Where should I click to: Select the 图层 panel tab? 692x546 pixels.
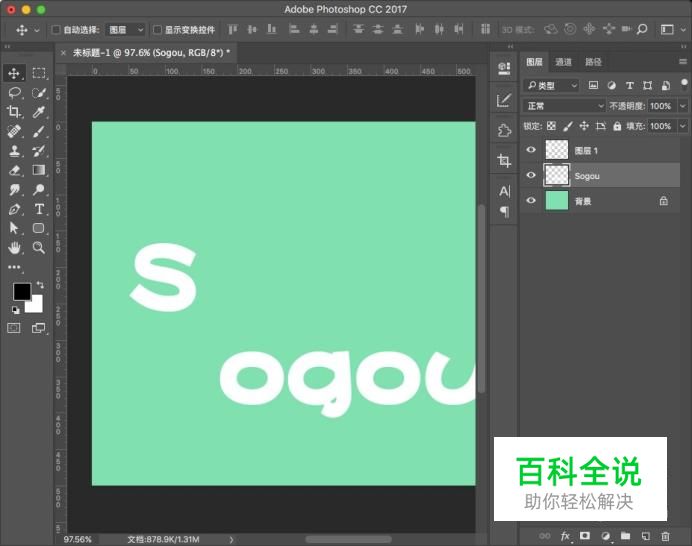click(534, 62)
